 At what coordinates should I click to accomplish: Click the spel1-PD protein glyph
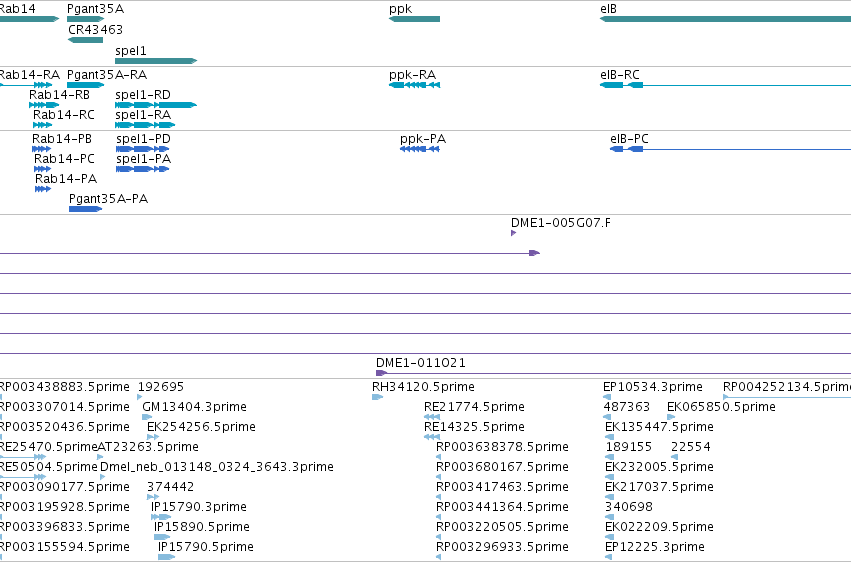143,149
